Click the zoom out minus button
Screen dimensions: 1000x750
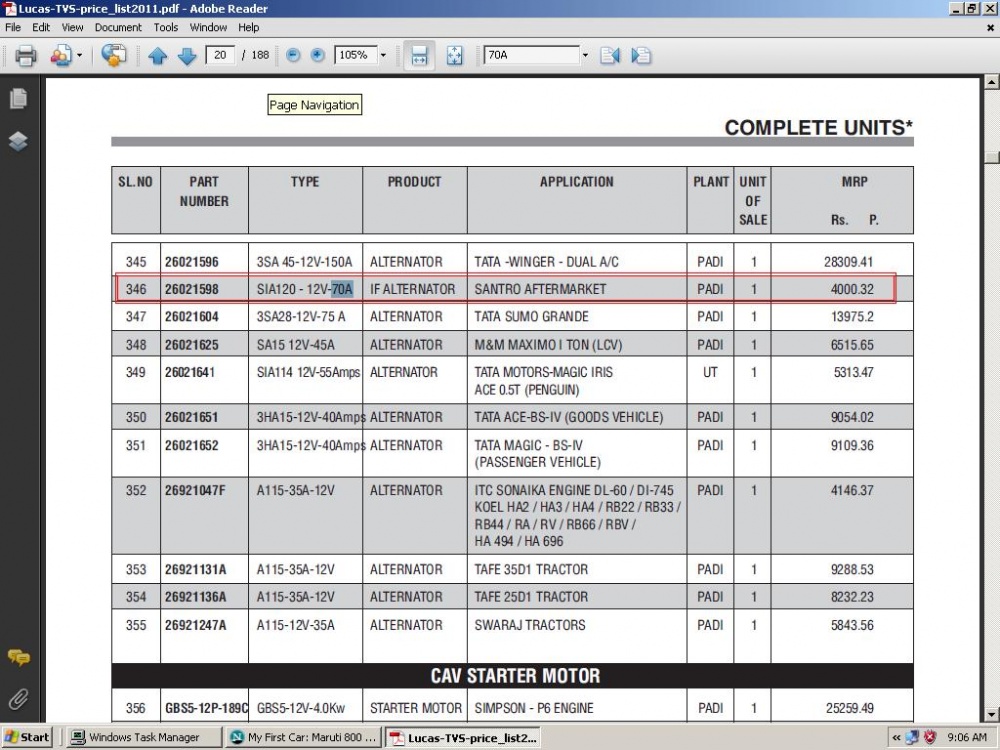[293, 55]
